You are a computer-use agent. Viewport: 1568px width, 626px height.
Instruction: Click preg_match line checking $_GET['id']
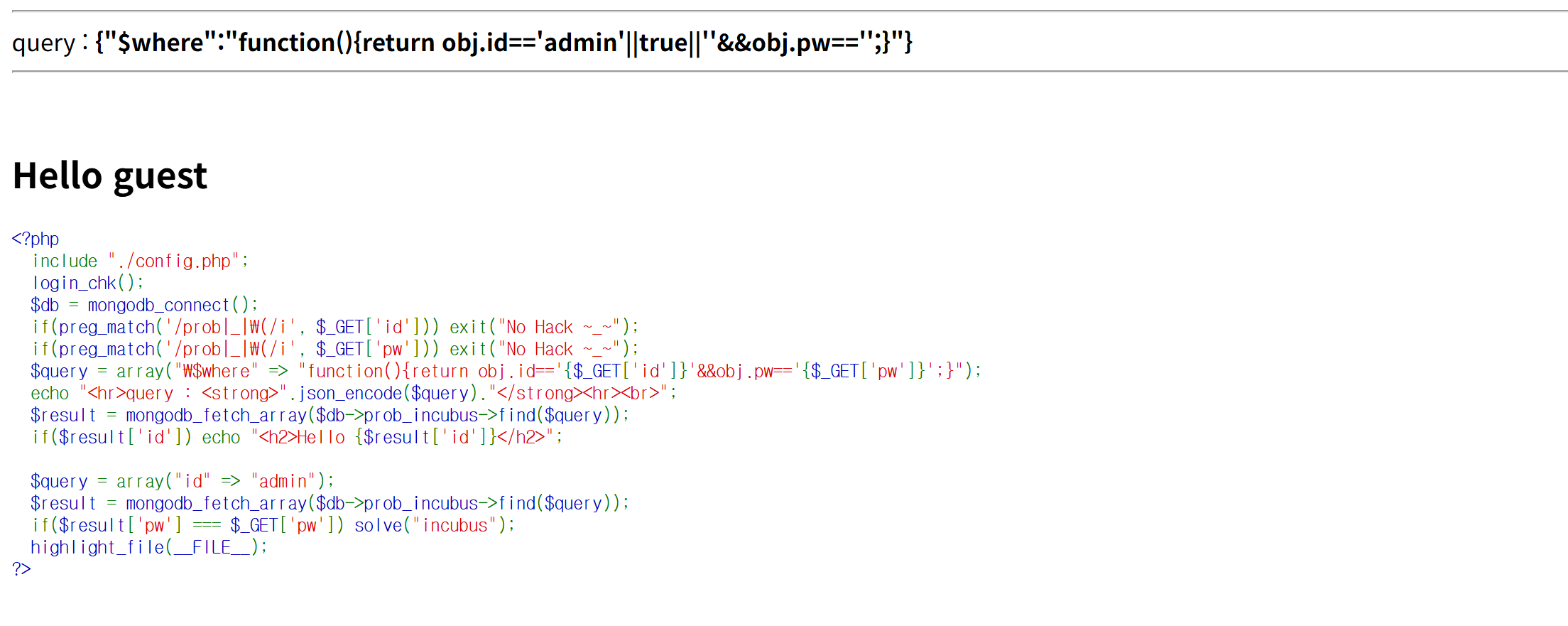coord(334,328)
